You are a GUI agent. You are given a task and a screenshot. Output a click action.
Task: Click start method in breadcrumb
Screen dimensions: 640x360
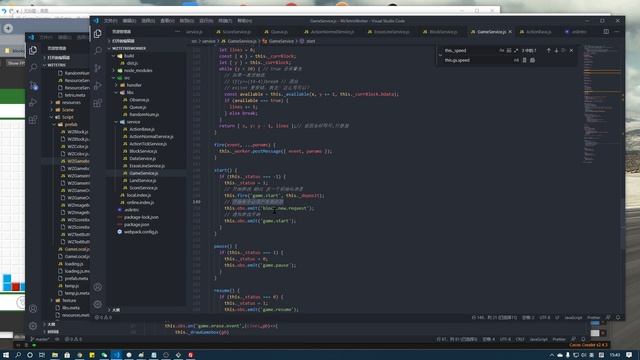tap(310, 41)
